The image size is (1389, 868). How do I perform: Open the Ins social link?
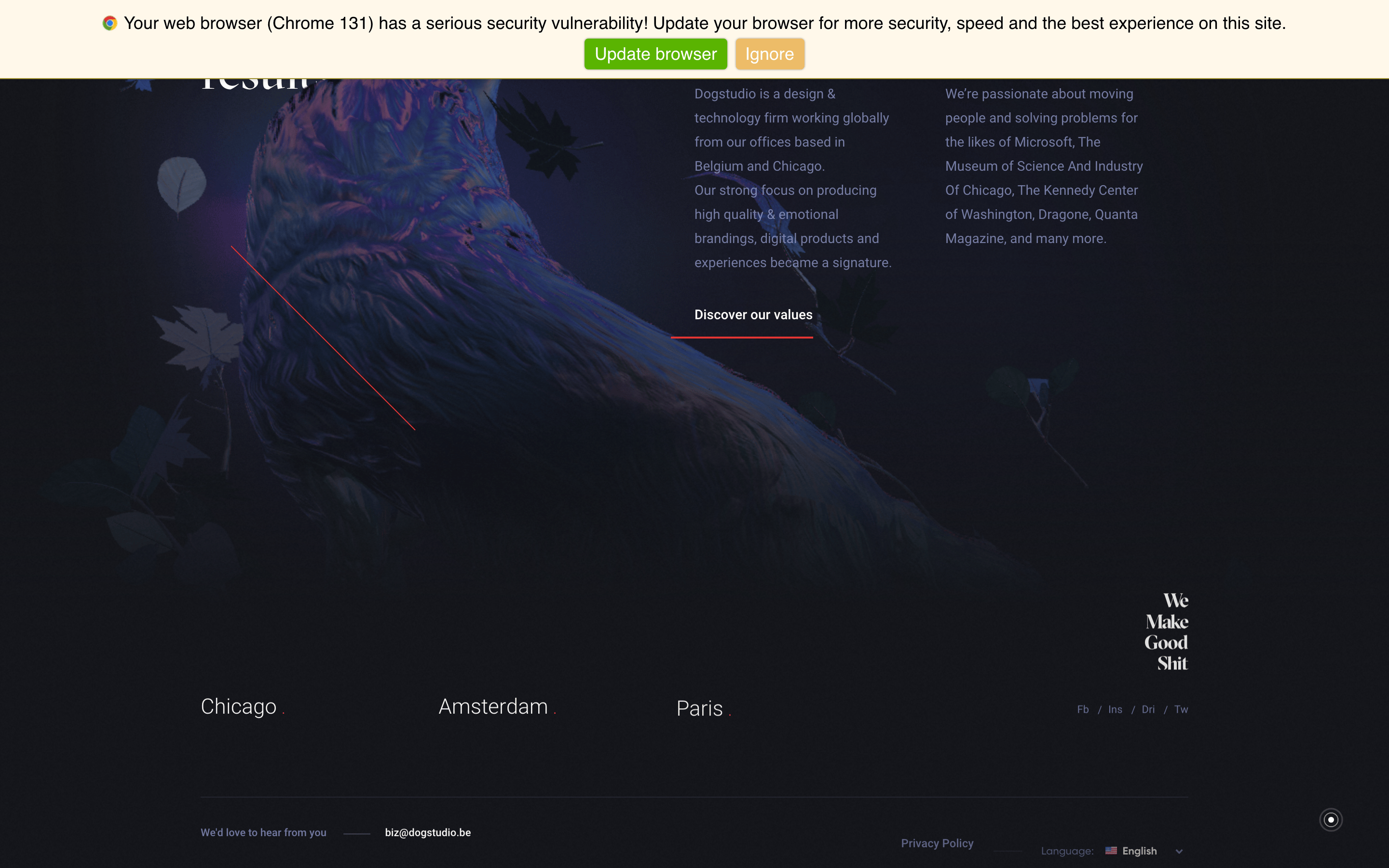click(x=1115, y=709)
